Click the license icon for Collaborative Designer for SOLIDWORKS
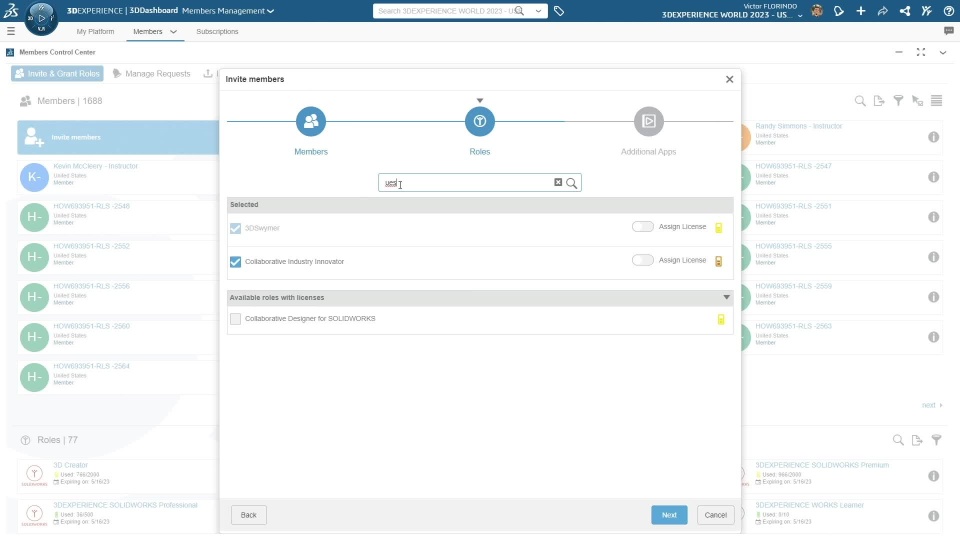960x540 pixels. tap(721, 319)
